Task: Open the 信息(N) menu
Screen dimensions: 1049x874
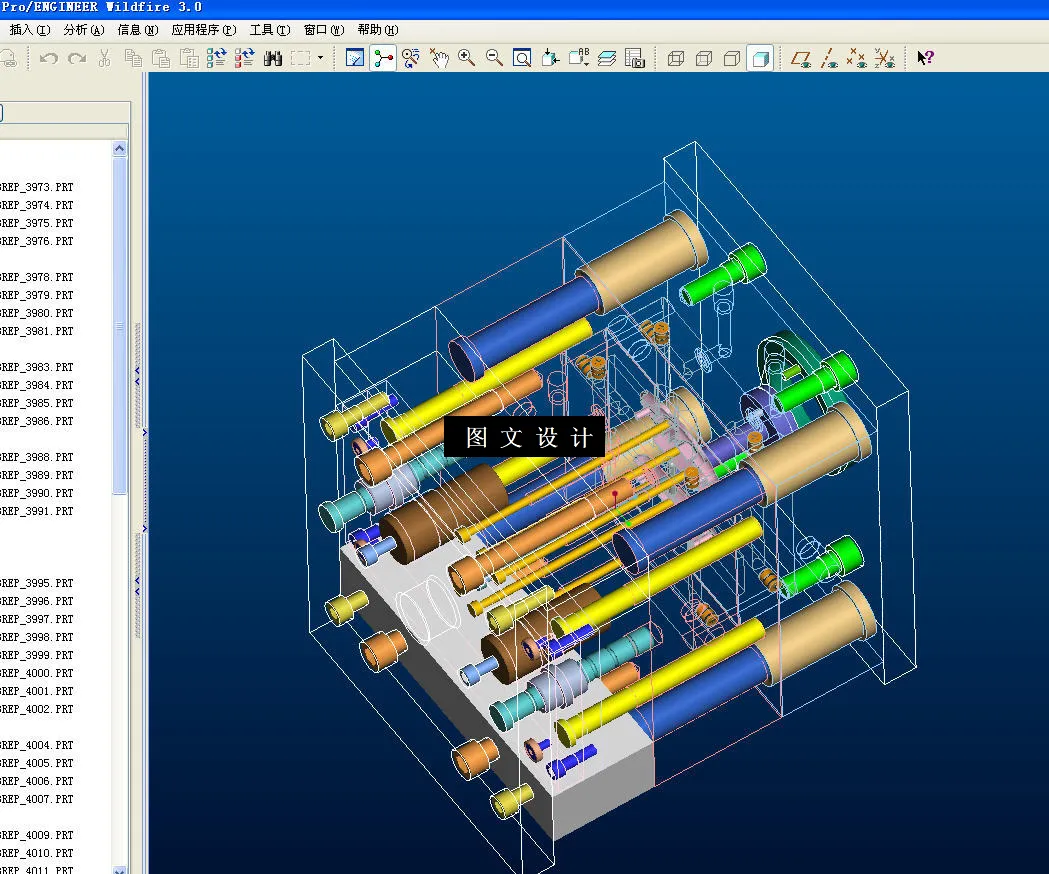Action: (x=138, y=30)
